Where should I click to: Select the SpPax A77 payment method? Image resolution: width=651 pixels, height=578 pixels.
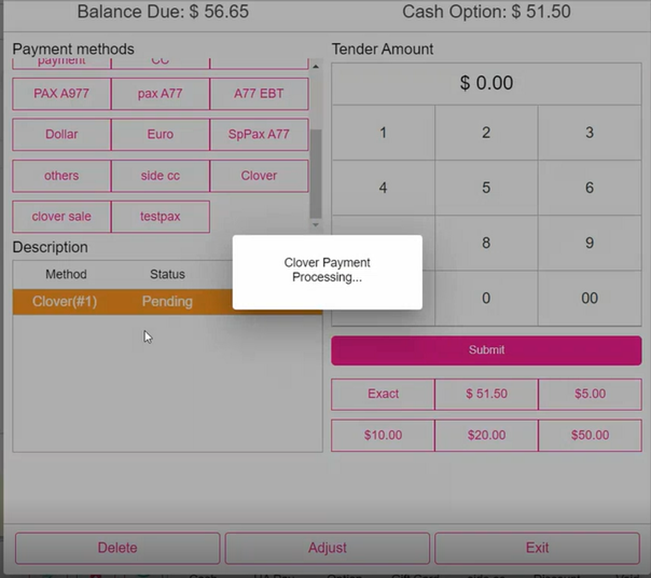[259, 134]
